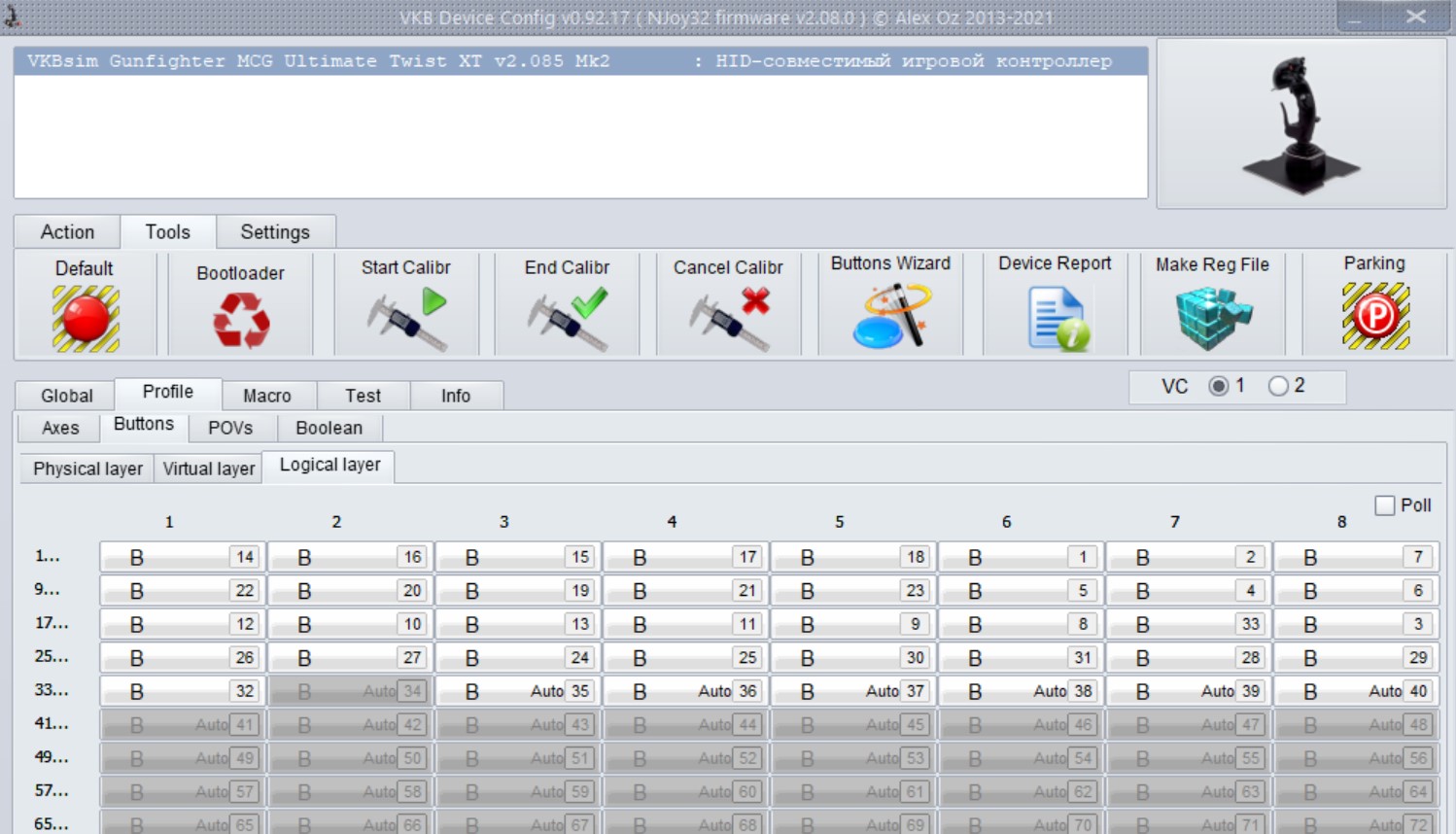Start calibration with the Start Calibr icon
Screen dimensions: 1456x834
(407, 319)
